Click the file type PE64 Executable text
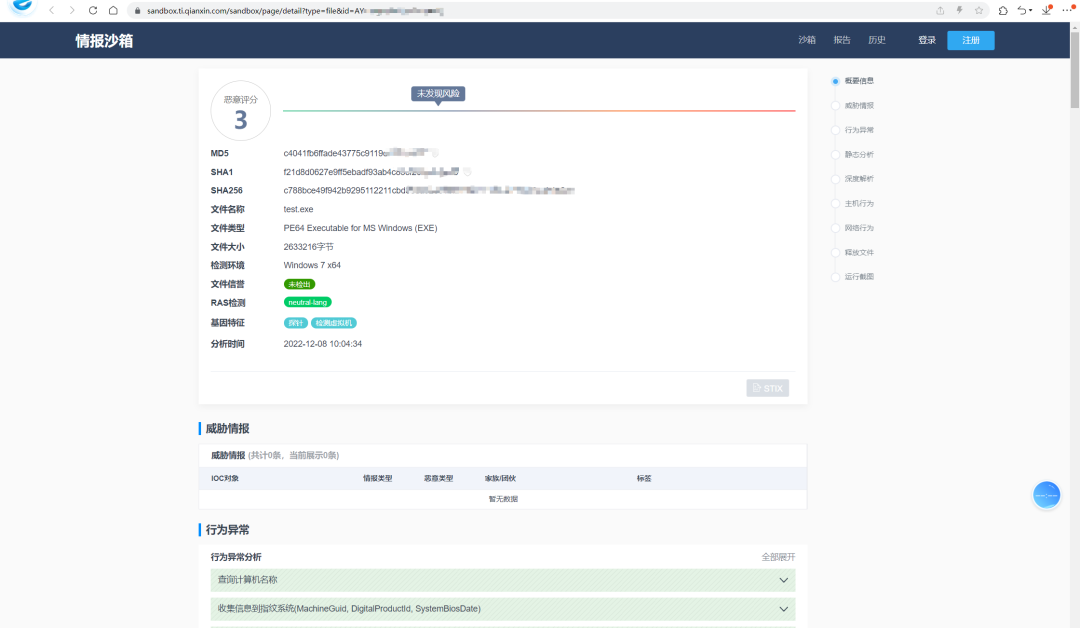 360,228
